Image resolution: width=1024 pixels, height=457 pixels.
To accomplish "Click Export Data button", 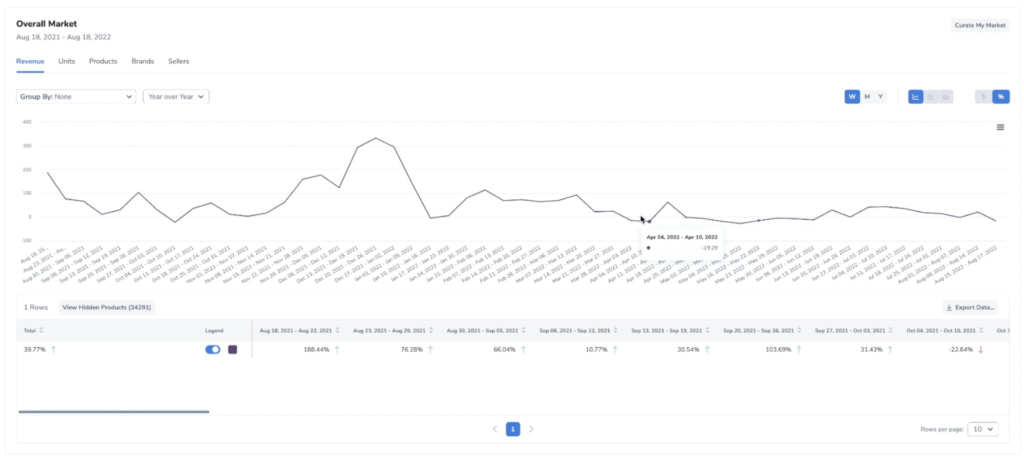I will pos(970,308).
